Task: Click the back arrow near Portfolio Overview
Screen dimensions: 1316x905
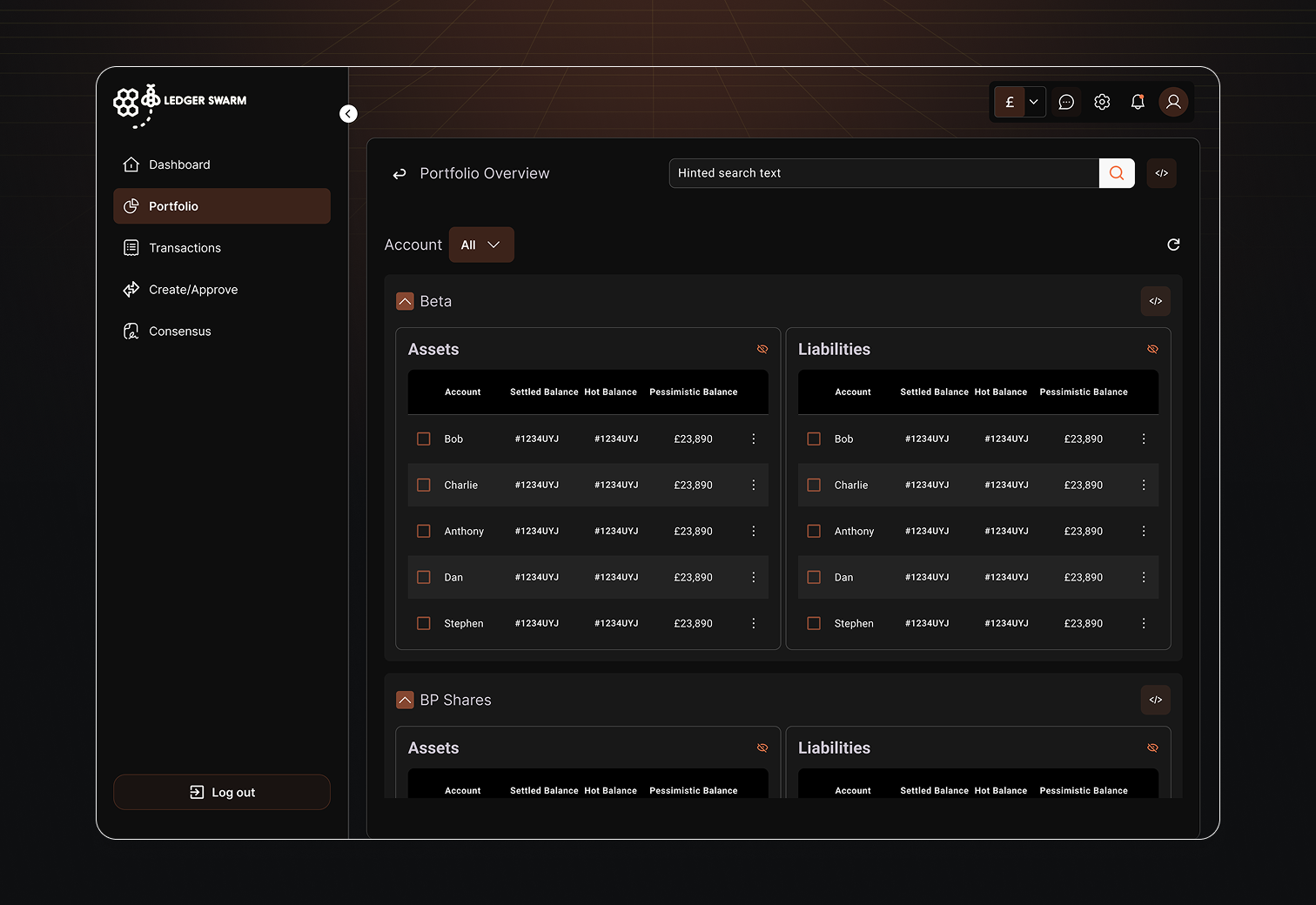Action: (399, 173)
